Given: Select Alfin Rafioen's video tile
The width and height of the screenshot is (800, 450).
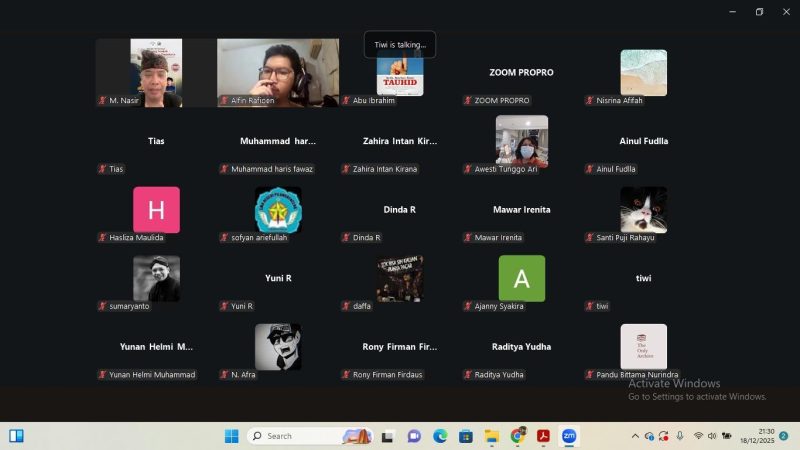Looking at the screenshot, I should 278,70.
